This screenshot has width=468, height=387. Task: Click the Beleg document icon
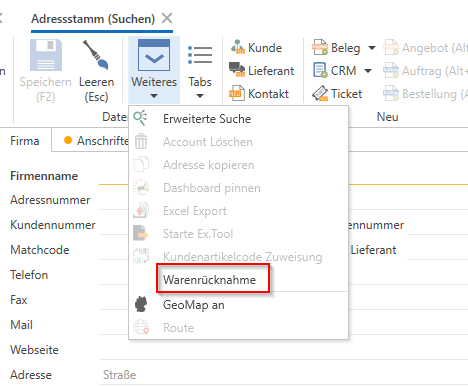(320, 48)
